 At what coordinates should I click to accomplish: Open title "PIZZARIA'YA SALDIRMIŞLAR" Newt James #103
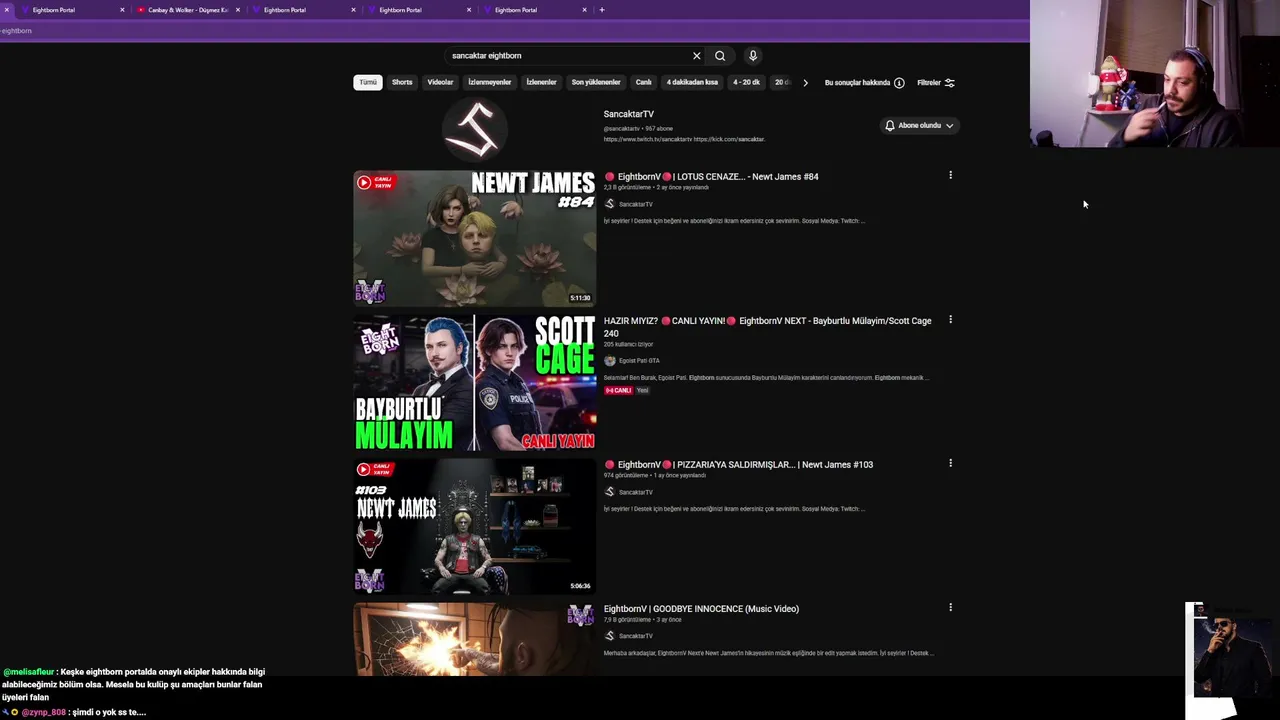[738, 465]
